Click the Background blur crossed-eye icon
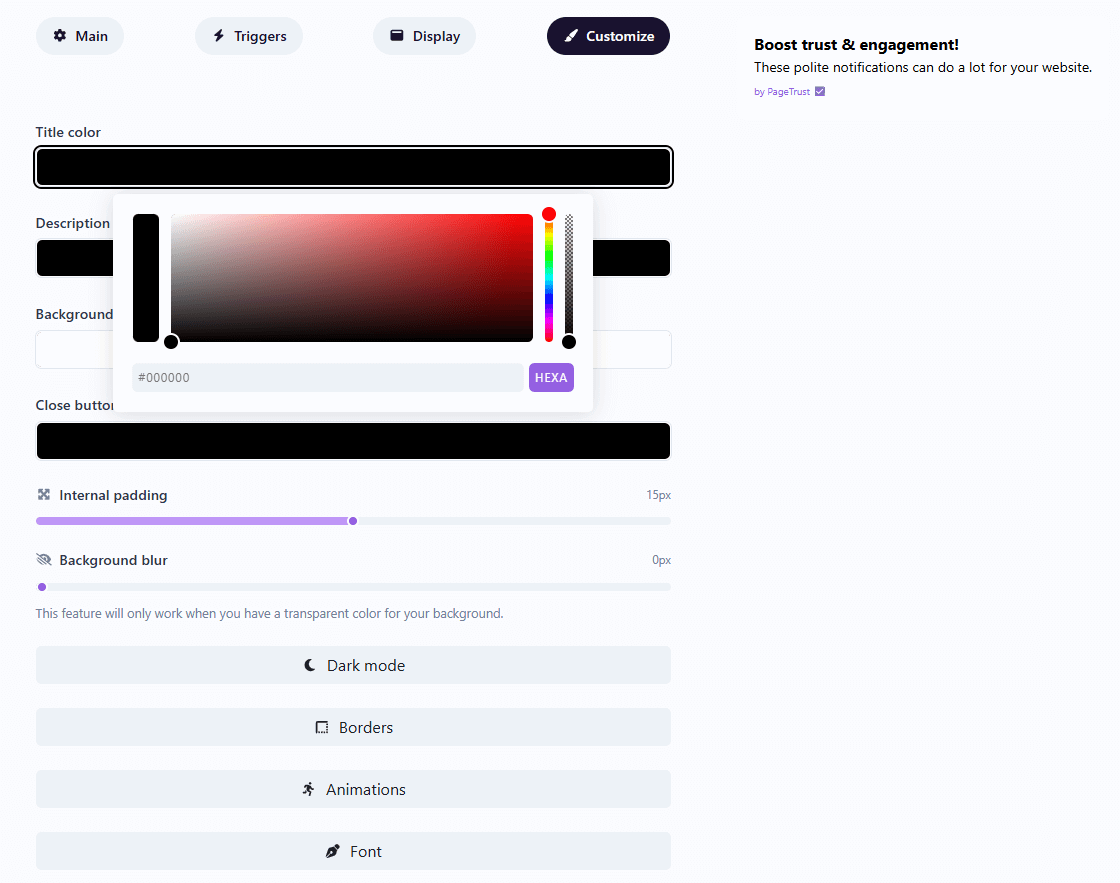Screen dimensions: 1120x883 (x=44, y=560)
